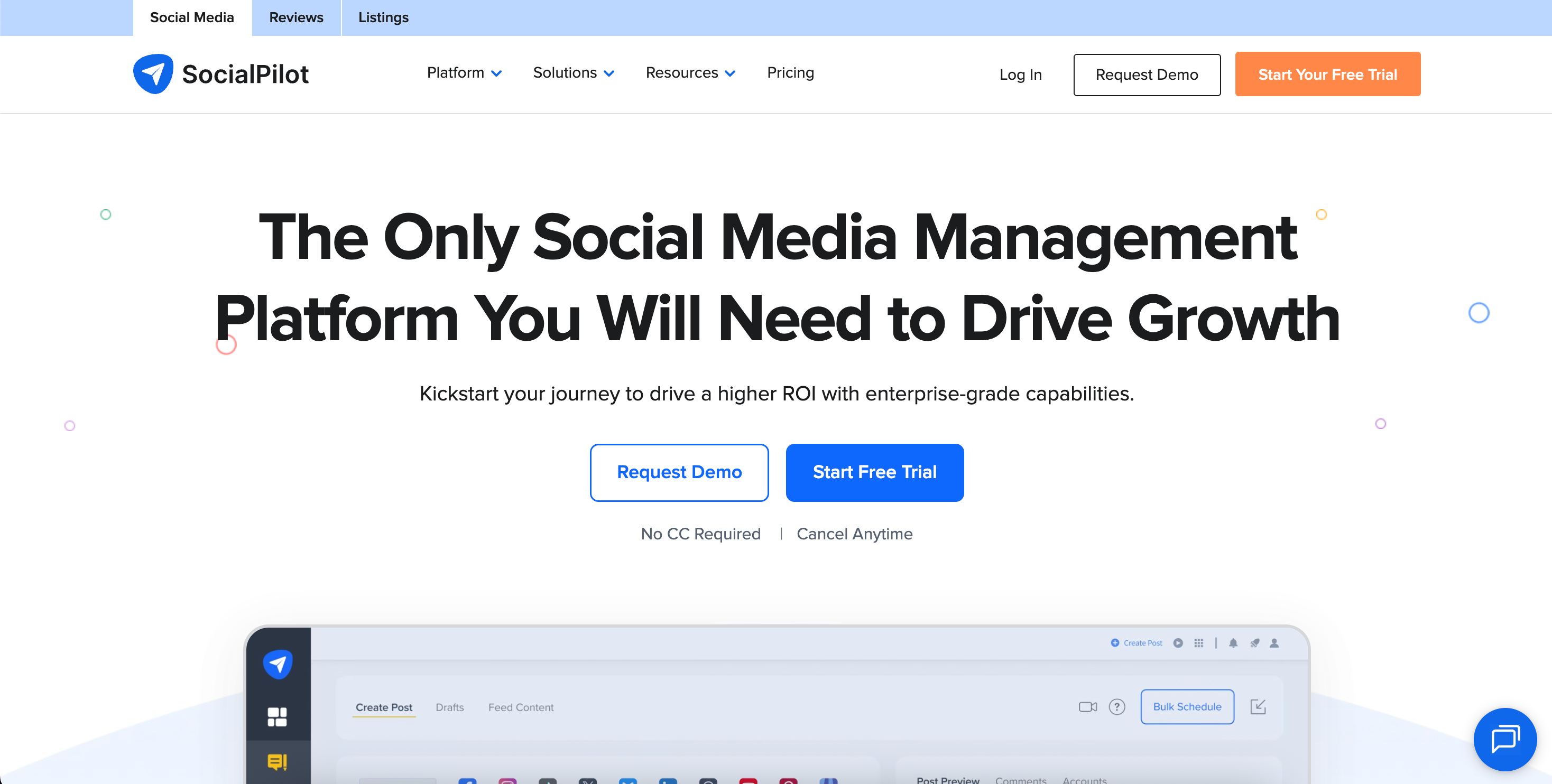The height and width of the screenshot is (784, 1552).
Task: Click the SocialPilot logo in the header
Action: click(220, 74)
